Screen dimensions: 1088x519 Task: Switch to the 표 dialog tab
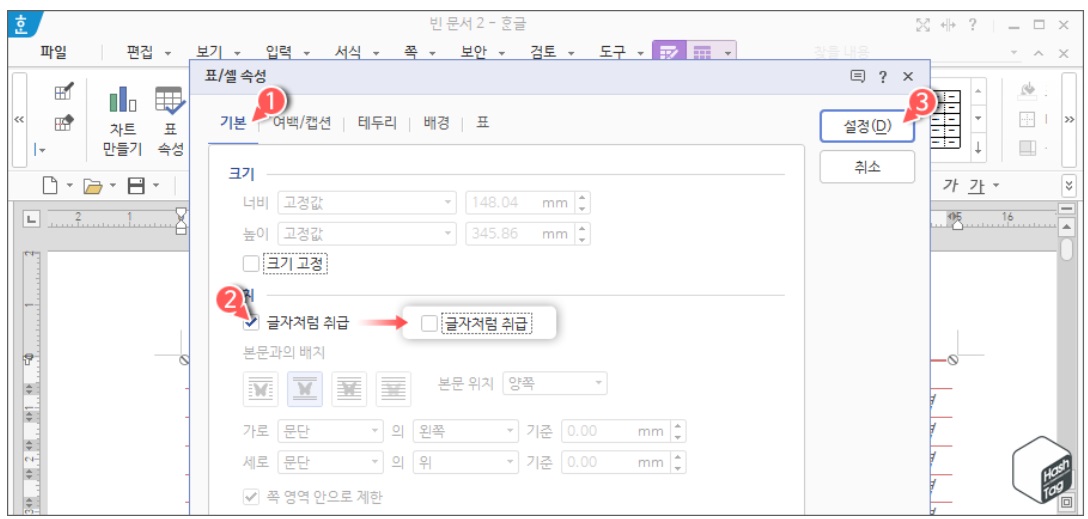482,124
